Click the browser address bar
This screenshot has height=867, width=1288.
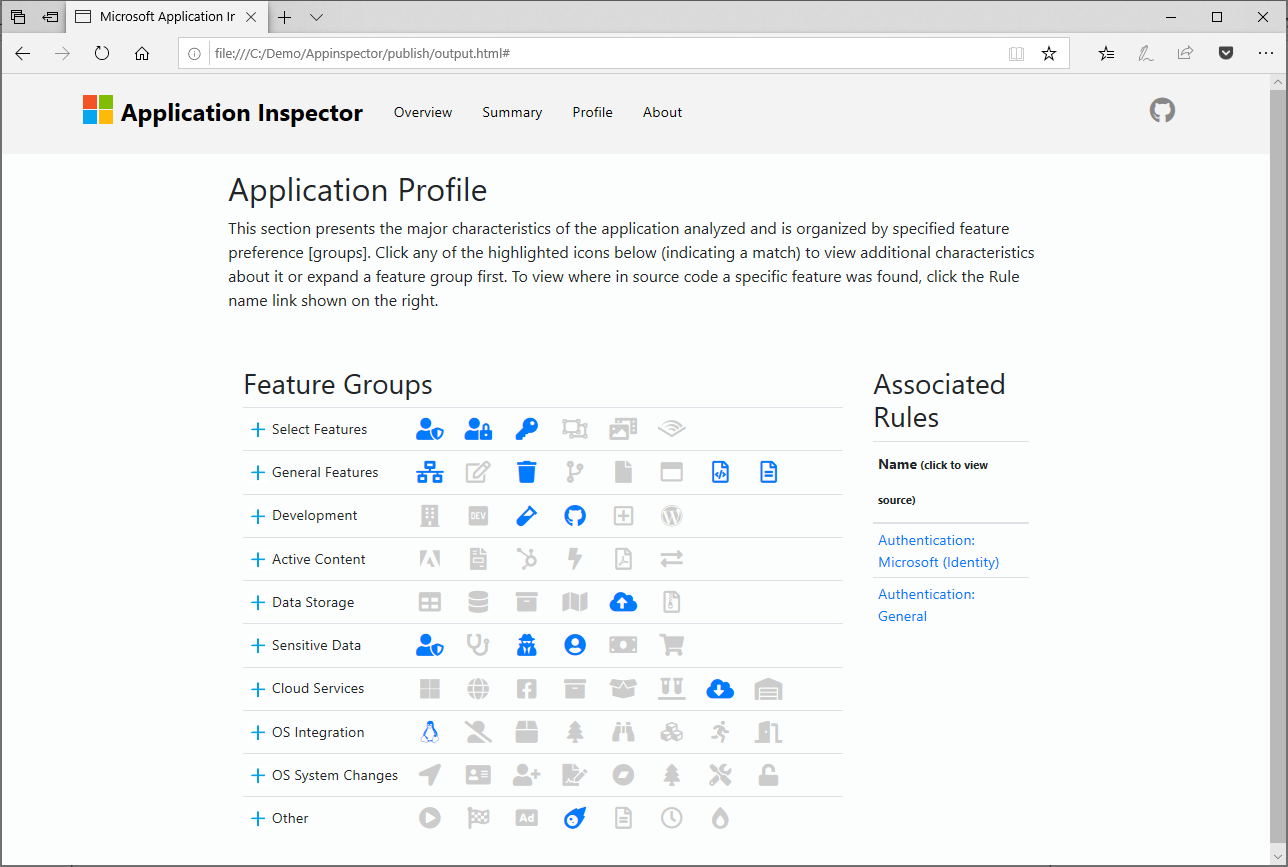tap(600, 53)
